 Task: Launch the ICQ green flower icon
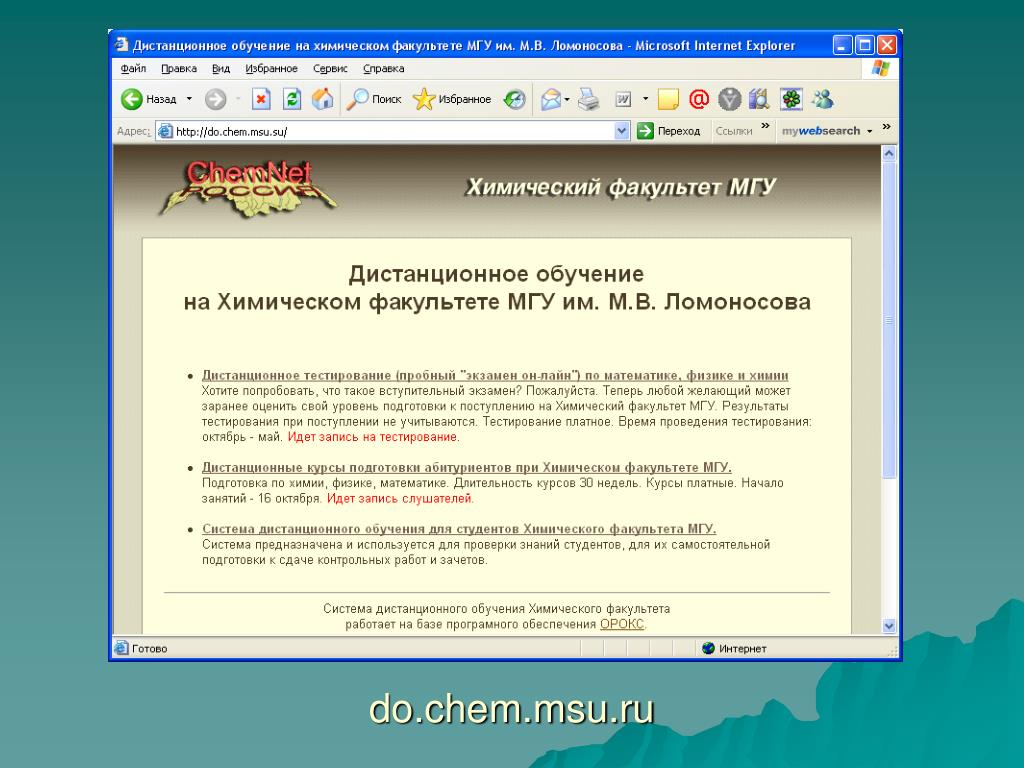[791, 99]
